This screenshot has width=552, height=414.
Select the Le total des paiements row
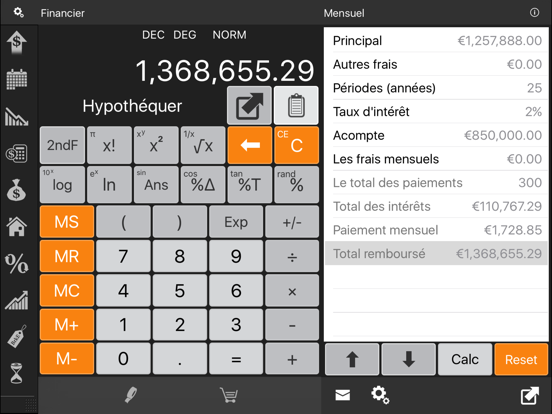point(437,182)
